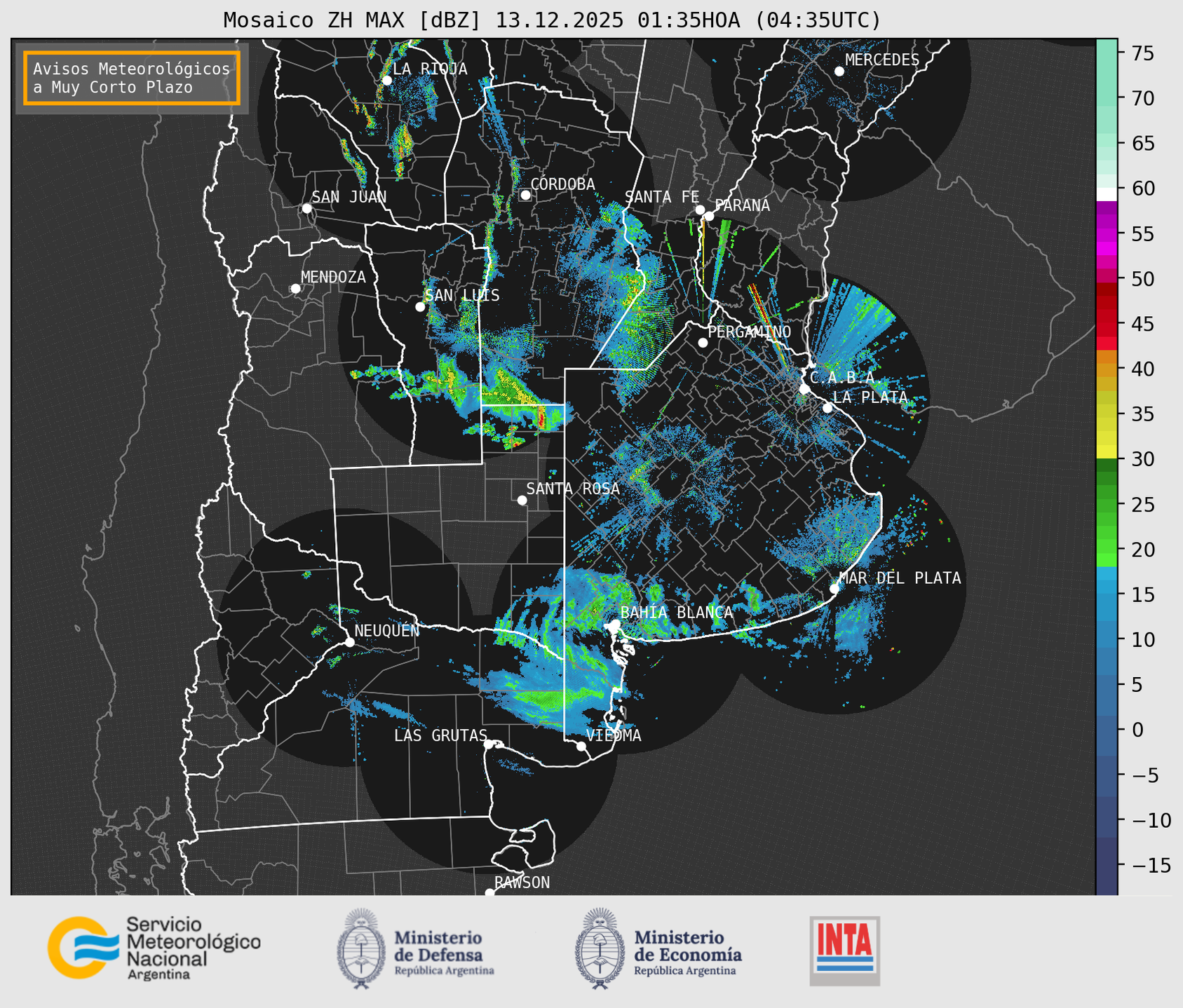Select the Mendoza city marker dot
Viewport: 1183px width, 1008px height.
(x=295, y=289)
